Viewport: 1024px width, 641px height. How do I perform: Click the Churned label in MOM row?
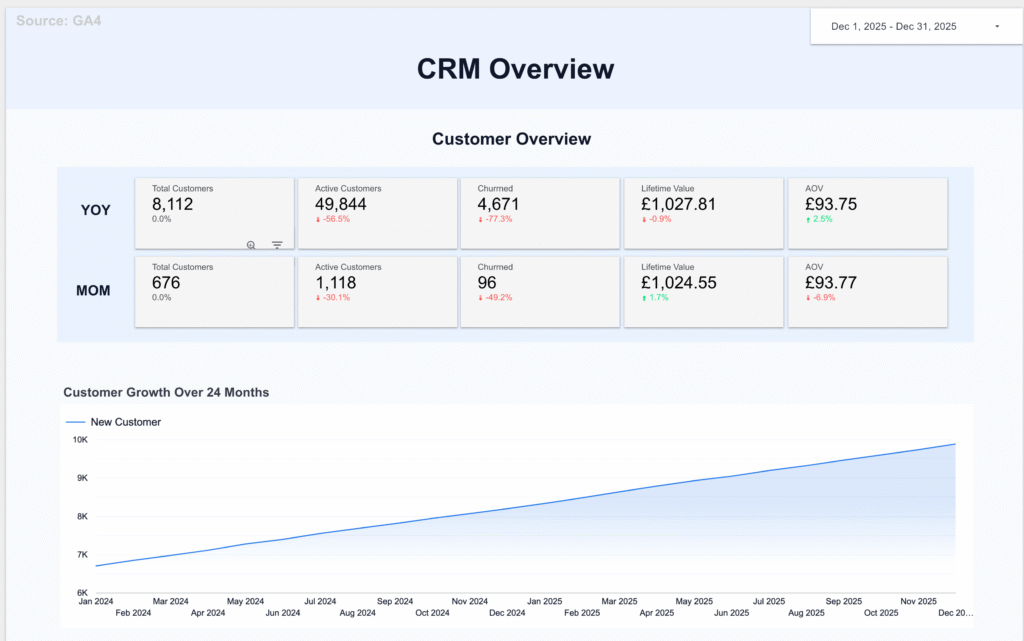(495, 267)
